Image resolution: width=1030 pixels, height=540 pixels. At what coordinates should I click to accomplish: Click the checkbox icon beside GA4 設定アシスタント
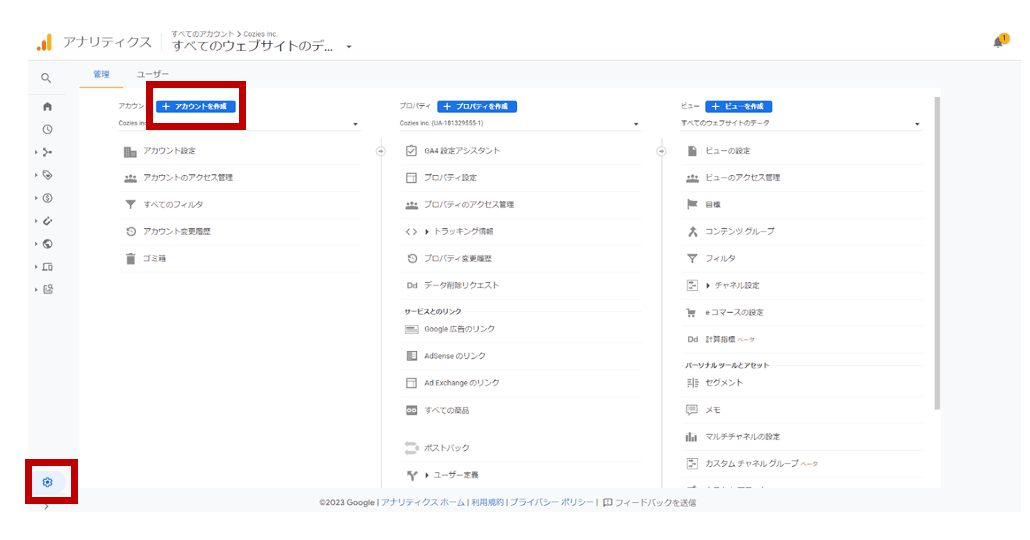tap(411, 151)
